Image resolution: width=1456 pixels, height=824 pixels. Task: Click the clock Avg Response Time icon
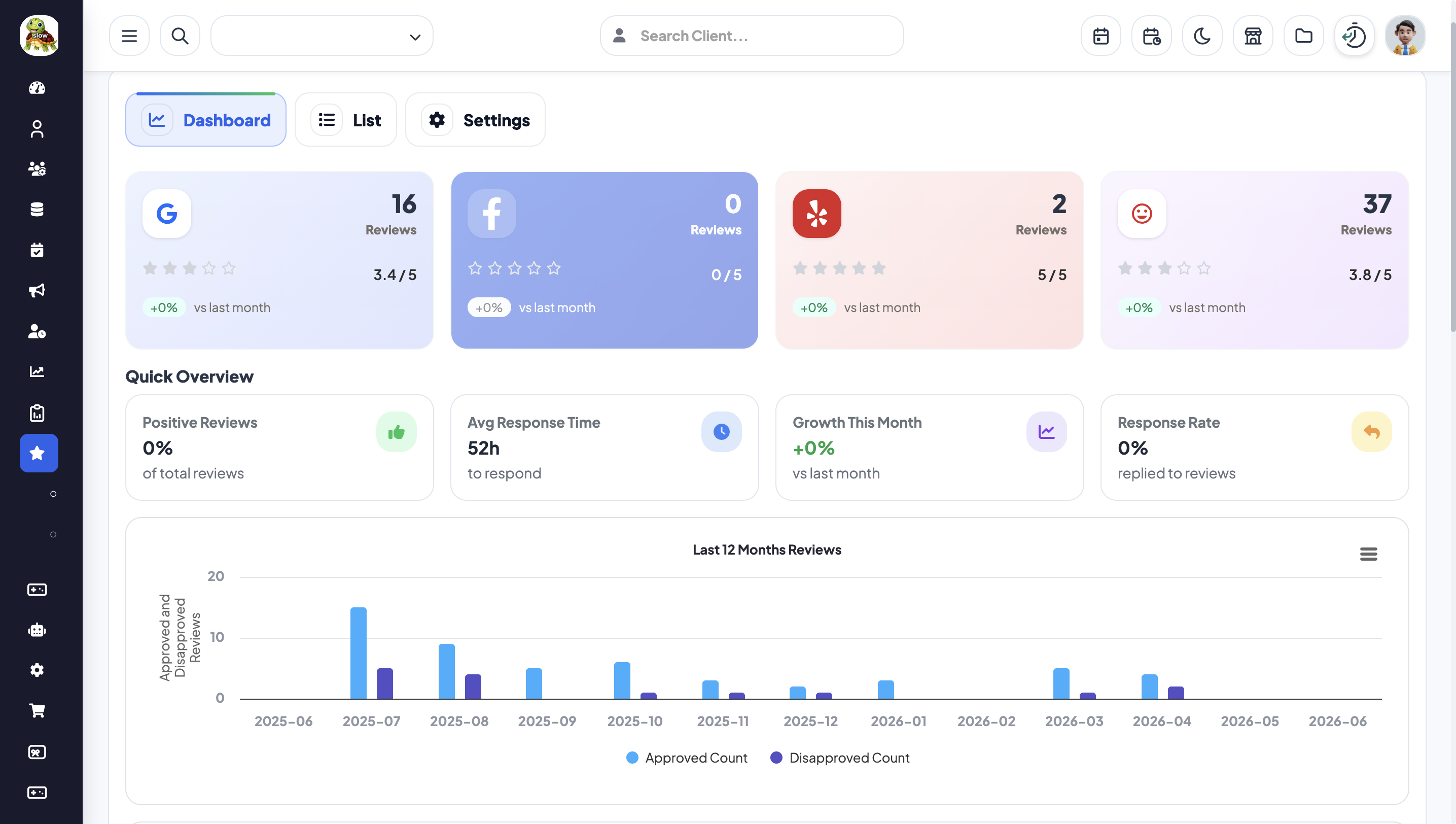(722, 432)
